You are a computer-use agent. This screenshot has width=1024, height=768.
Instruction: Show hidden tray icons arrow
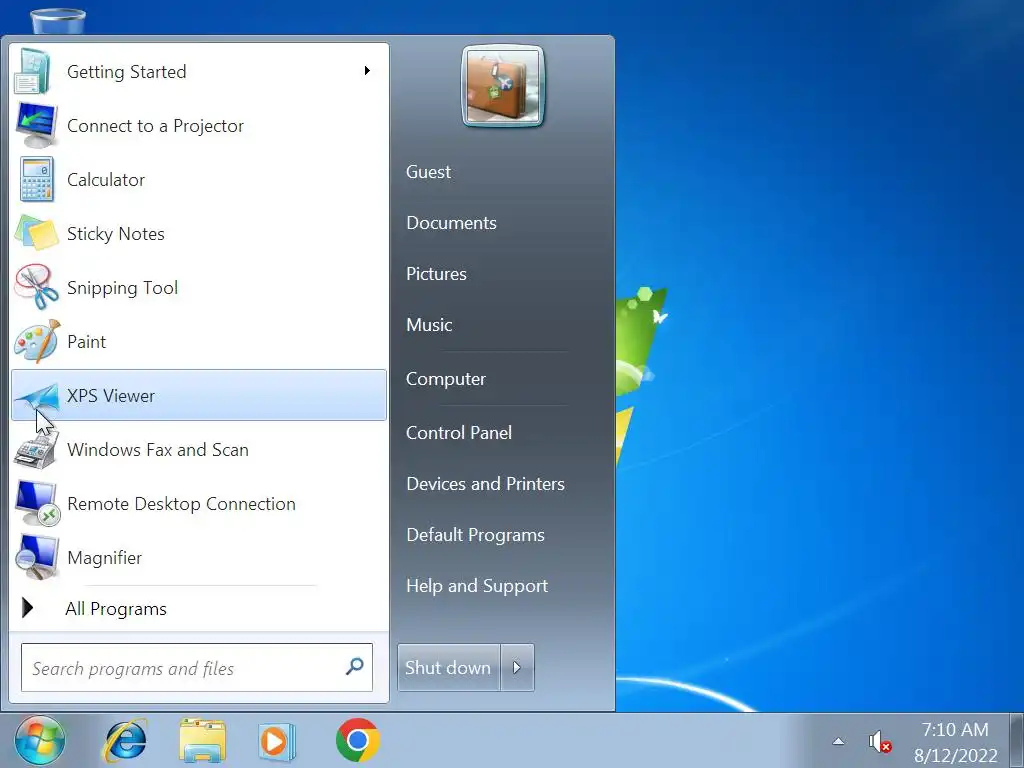point(838,741)
